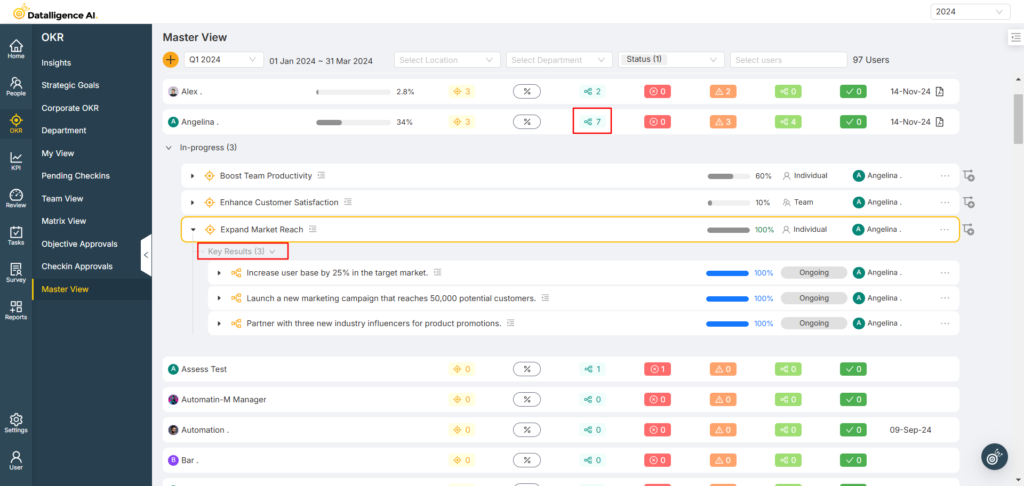Open details icon next to Boost Team Productivity

pyautogui.click(x=321, y=176)
